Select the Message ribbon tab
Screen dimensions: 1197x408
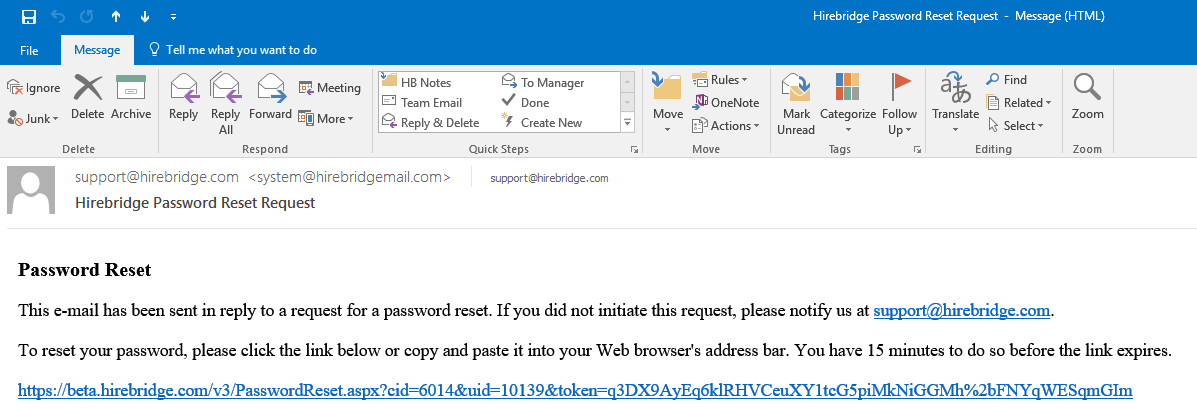(x=96, y=50)
